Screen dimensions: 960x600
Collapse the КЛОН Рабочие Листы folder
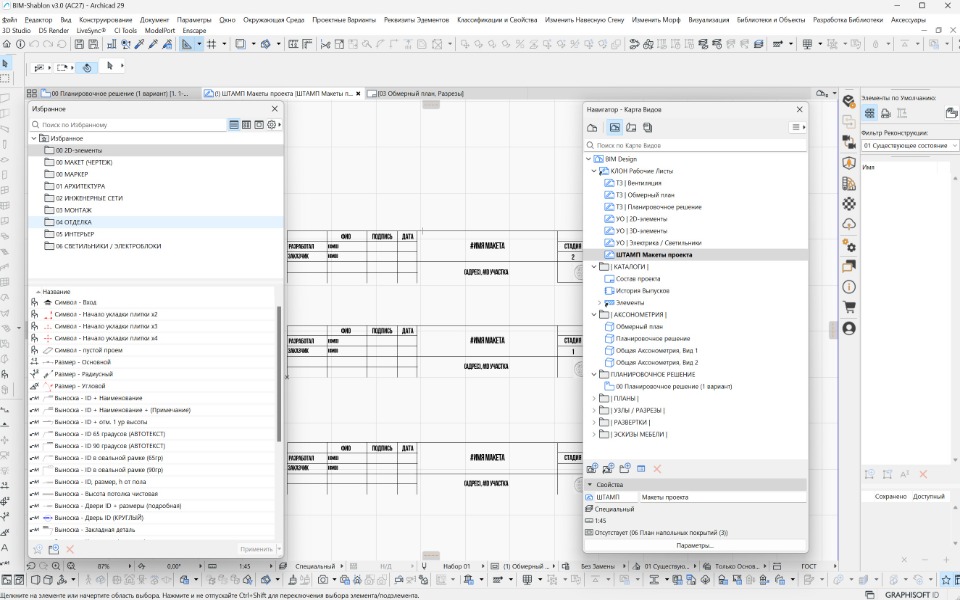[x=594, y=171]
